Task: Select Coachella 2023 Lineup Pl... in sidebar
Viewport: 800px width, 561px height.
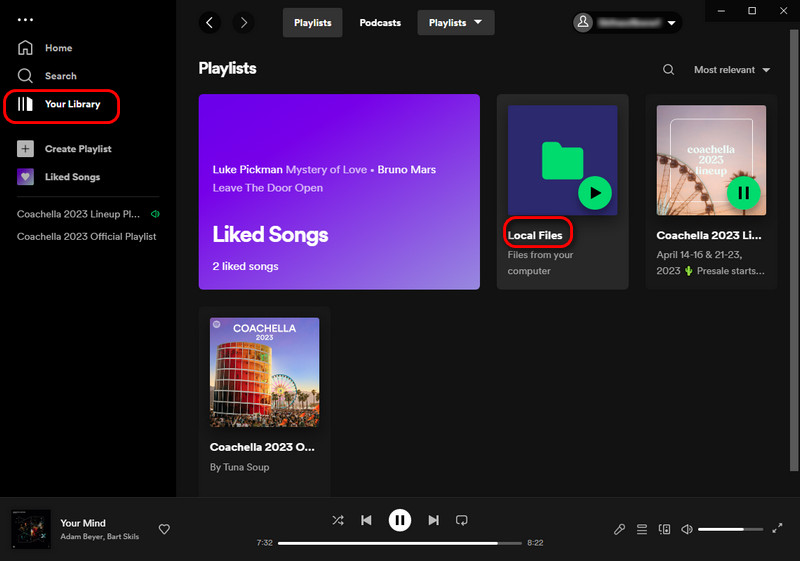Action: click(x=78, y=214)
